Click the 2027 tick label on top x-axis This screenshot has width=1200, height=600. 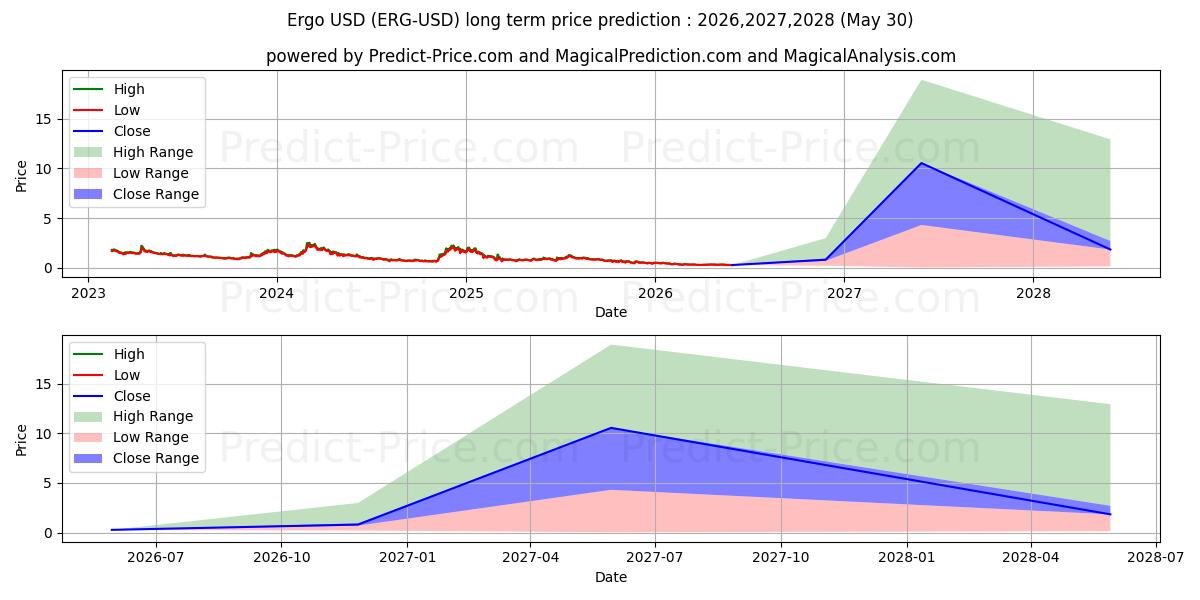pyautogui.click(x=844, y=293)
